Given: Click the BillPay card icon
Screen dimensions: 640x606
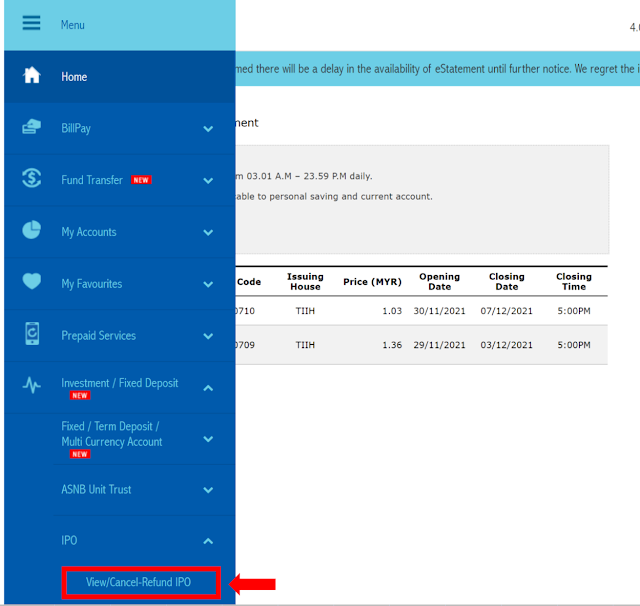Looking at the screenshot, I should [x=31, y=127].
